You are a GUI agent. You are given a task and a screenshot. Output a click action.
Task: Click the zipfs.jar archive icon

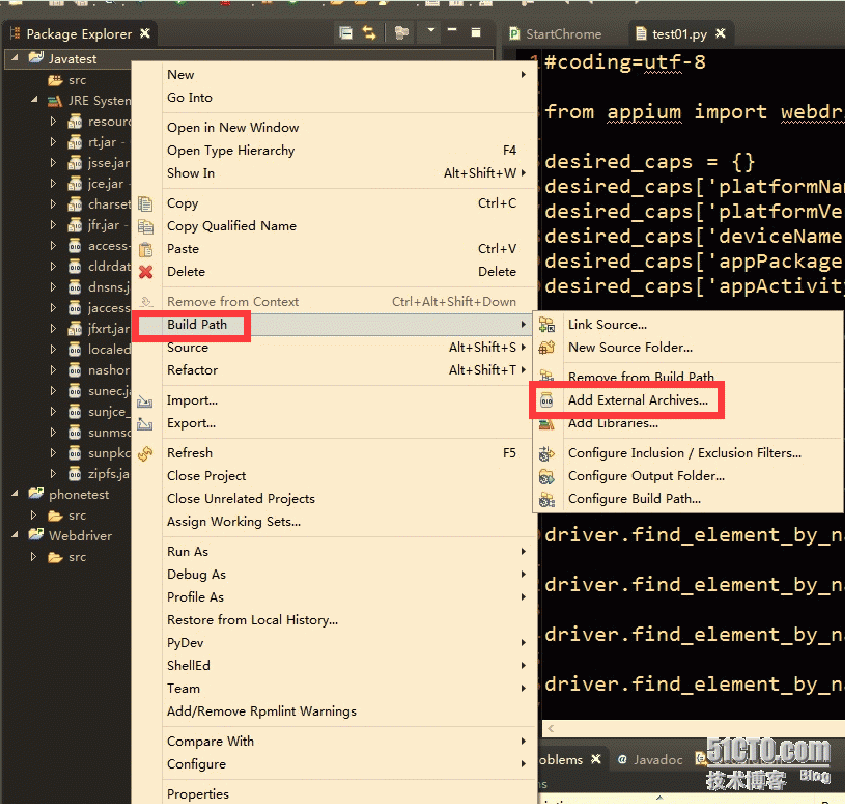click(x=75, y=474)
